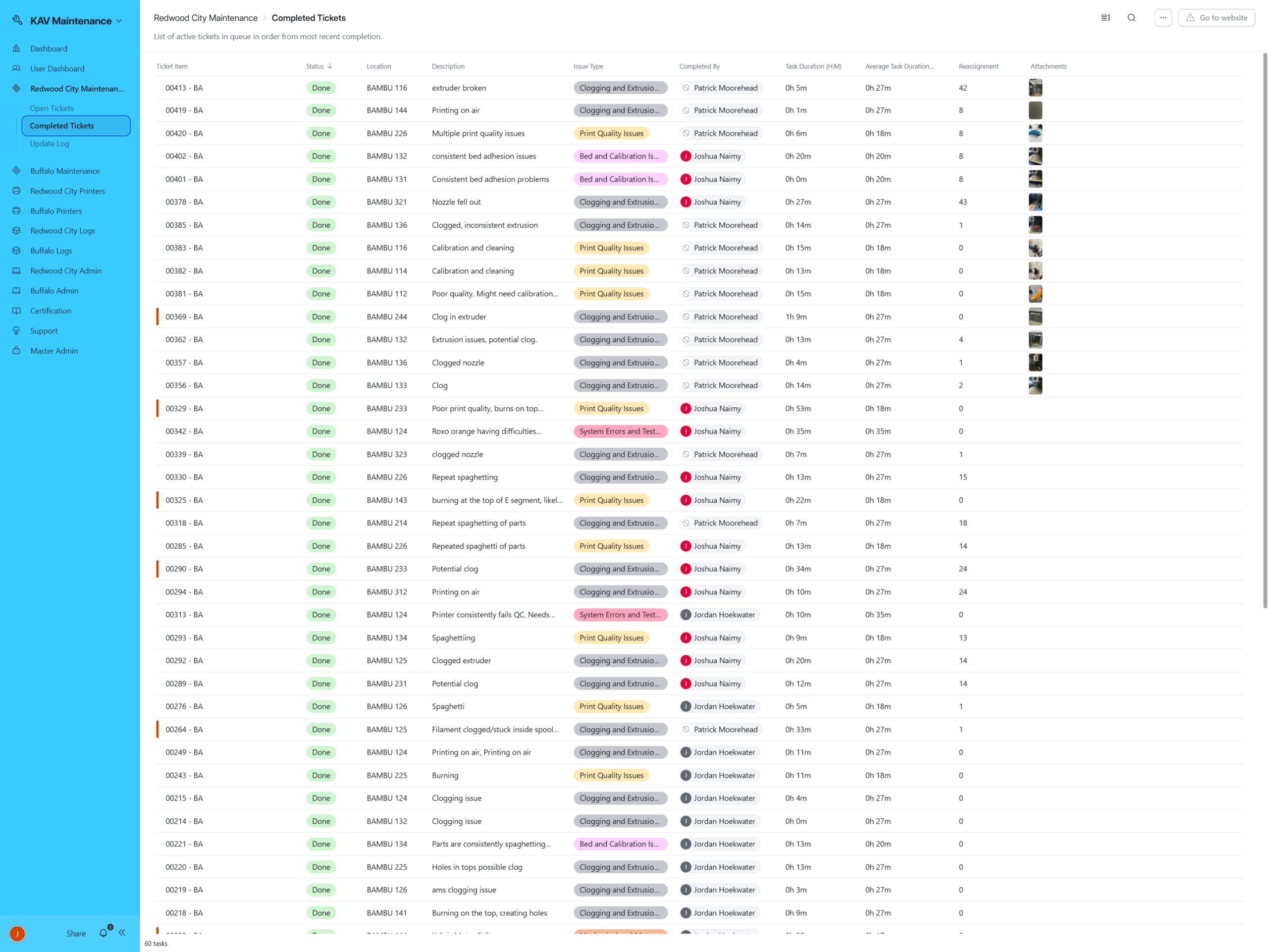
Task: Open the attachment thumbnail for ticket 00413
Action: click(x=1035, y=88)
